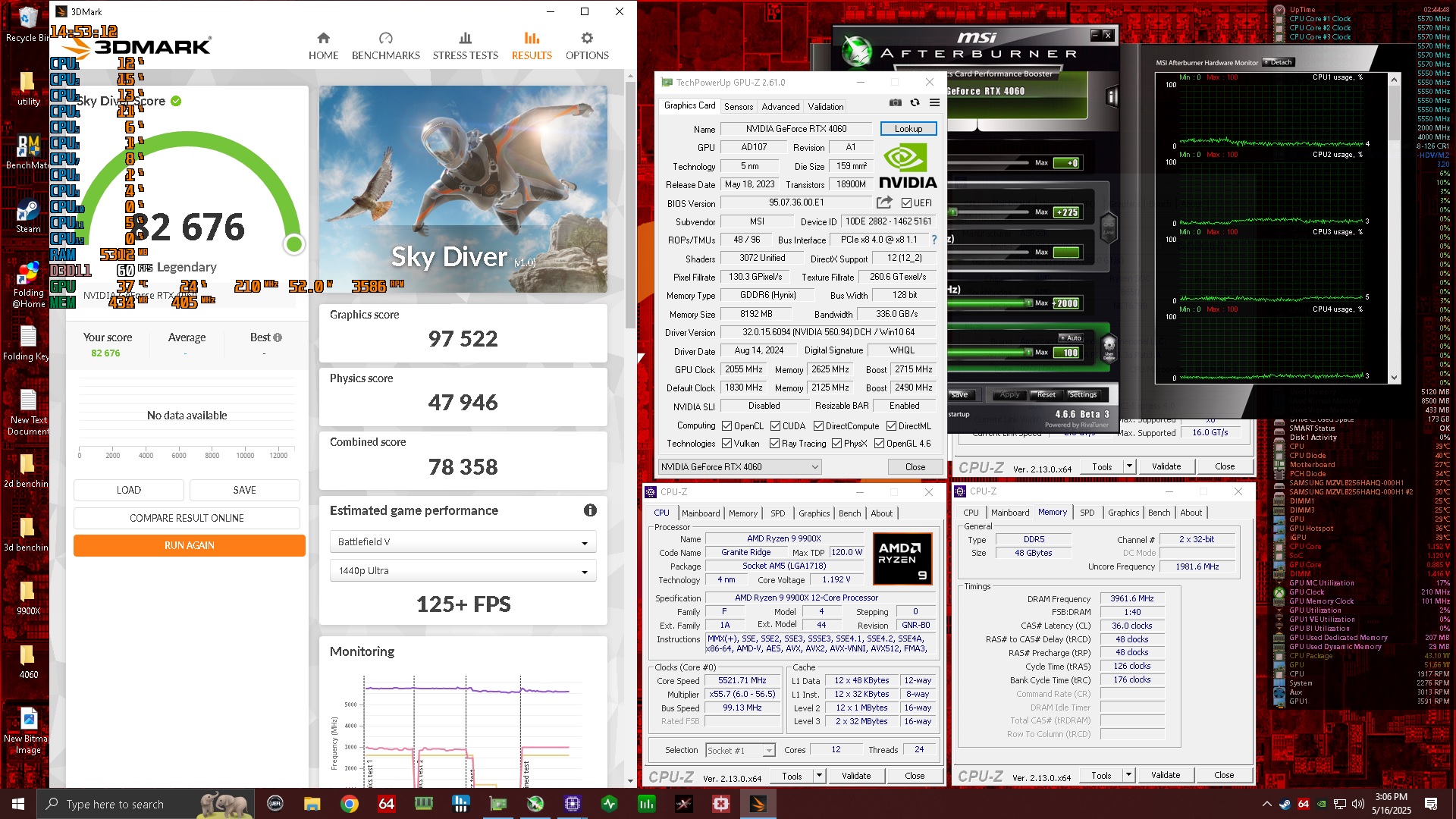1456x819 pixels.
Task: Click the Afterburner Reset button
Action: (x=1046, y=394)
